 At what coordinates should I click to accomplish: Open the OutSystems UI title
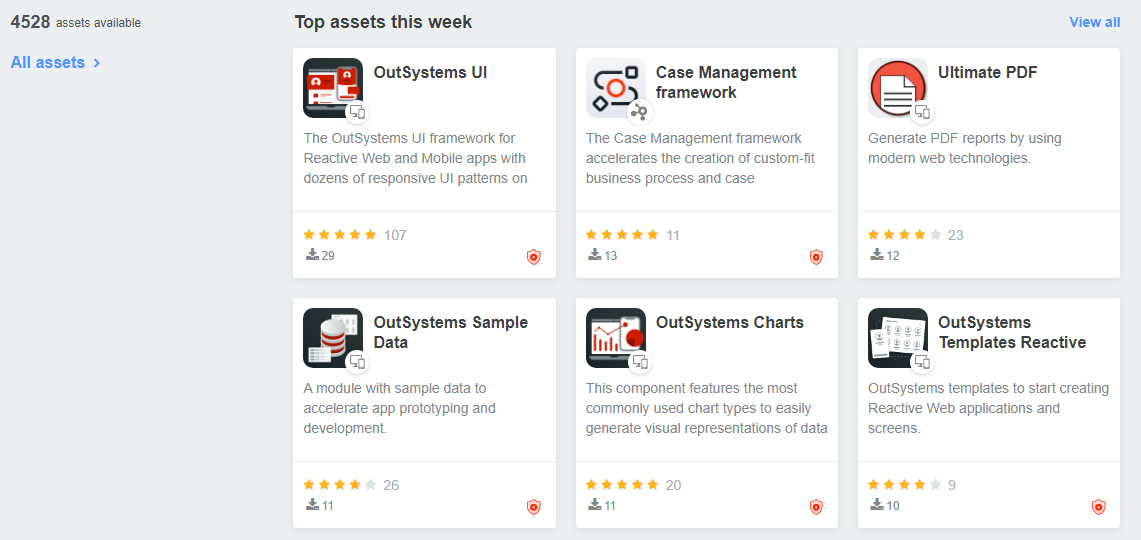(430, 72)
